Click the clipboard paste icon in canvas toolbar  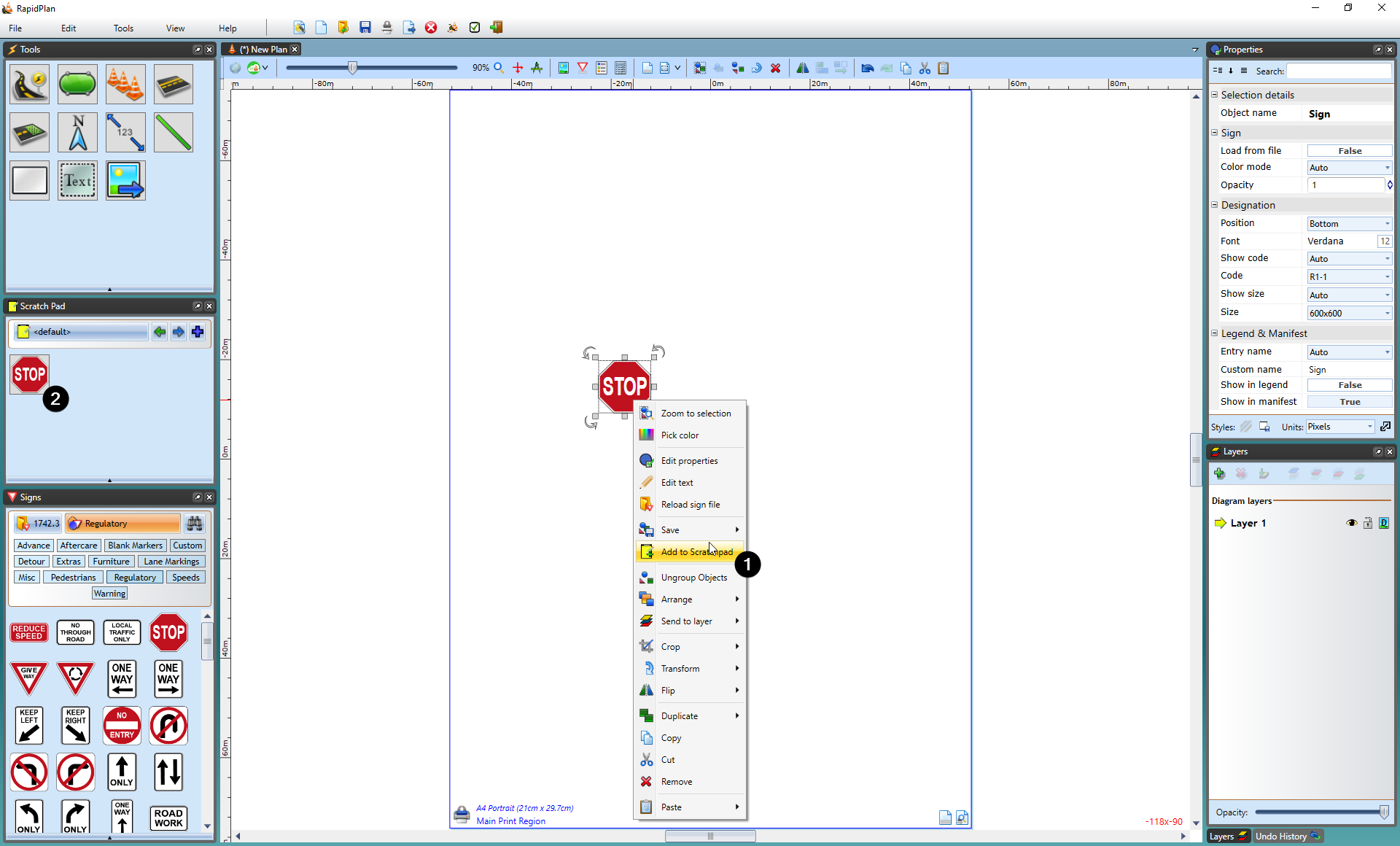[x=944, y=68]
